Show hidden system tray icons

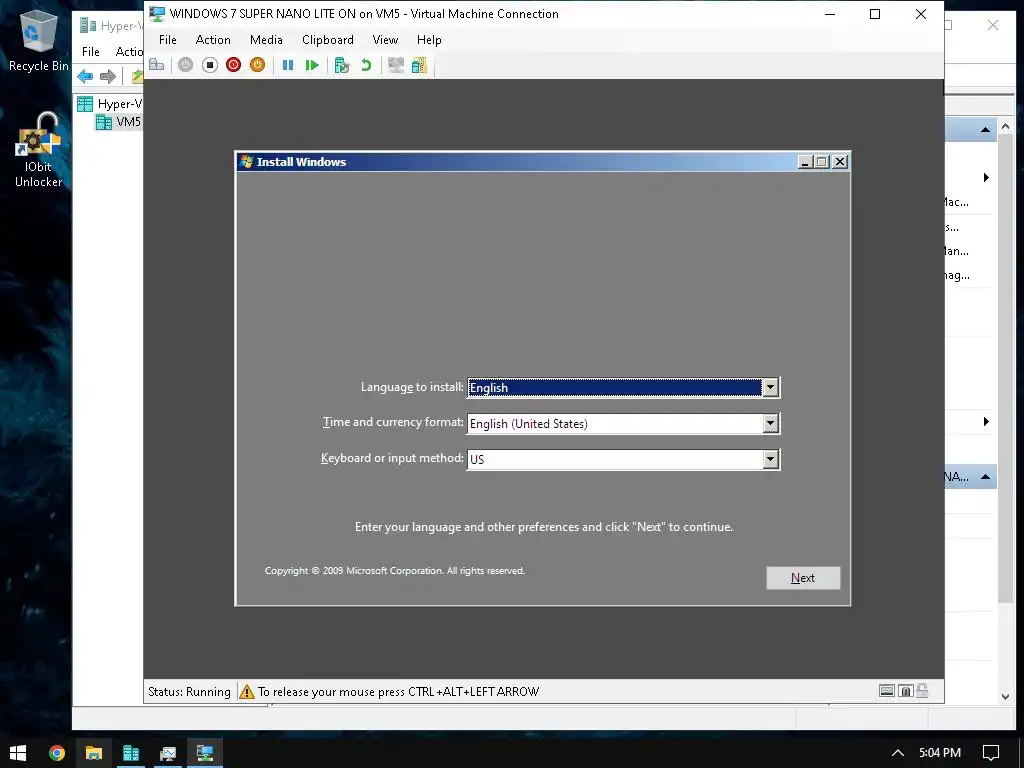click(x=898, y=753)
